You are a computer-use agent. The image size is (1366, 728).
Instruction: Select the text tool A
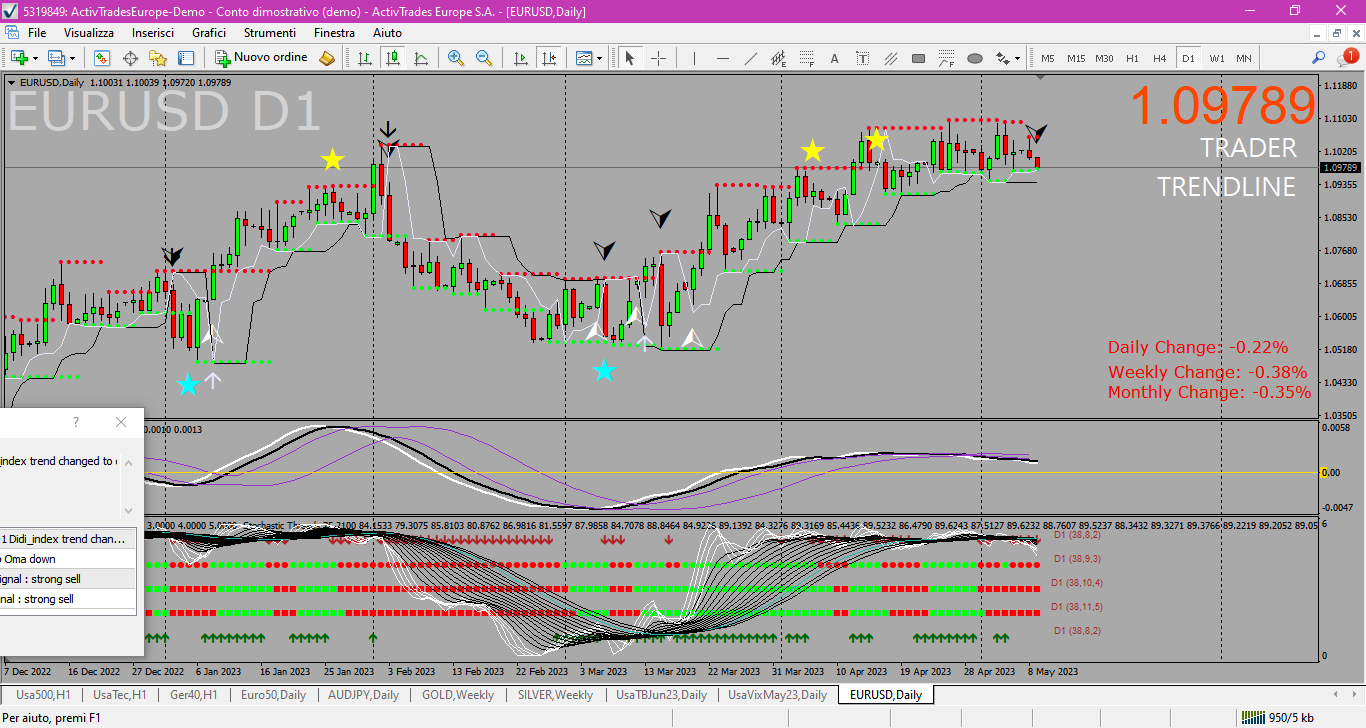(x=834, y=58)
